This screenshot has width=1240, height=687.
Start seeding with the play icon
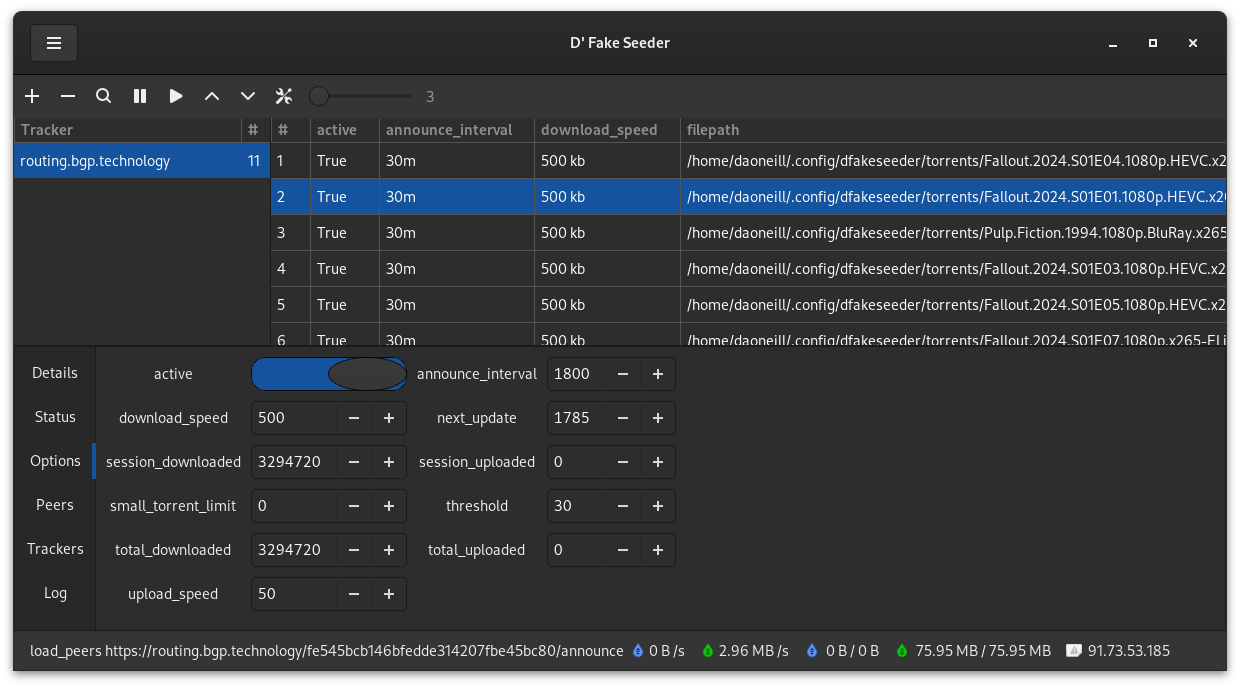(x=176, y=96)
